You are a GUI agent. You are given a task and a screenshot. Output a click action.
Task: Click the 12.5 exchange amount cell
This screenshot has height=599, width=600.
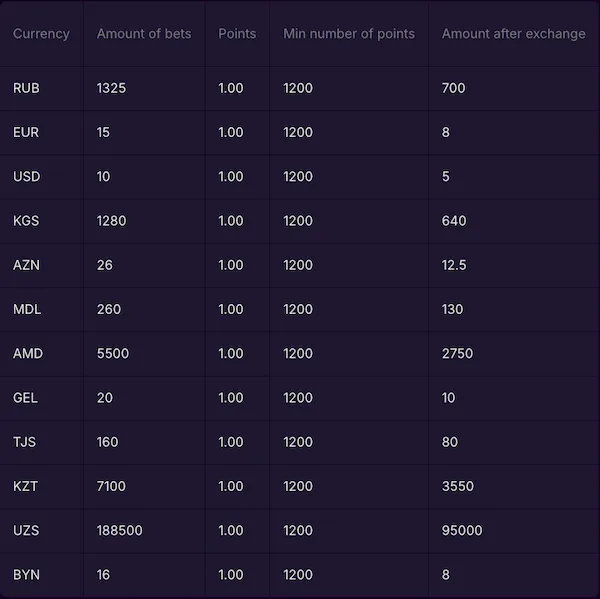(454, 265)
